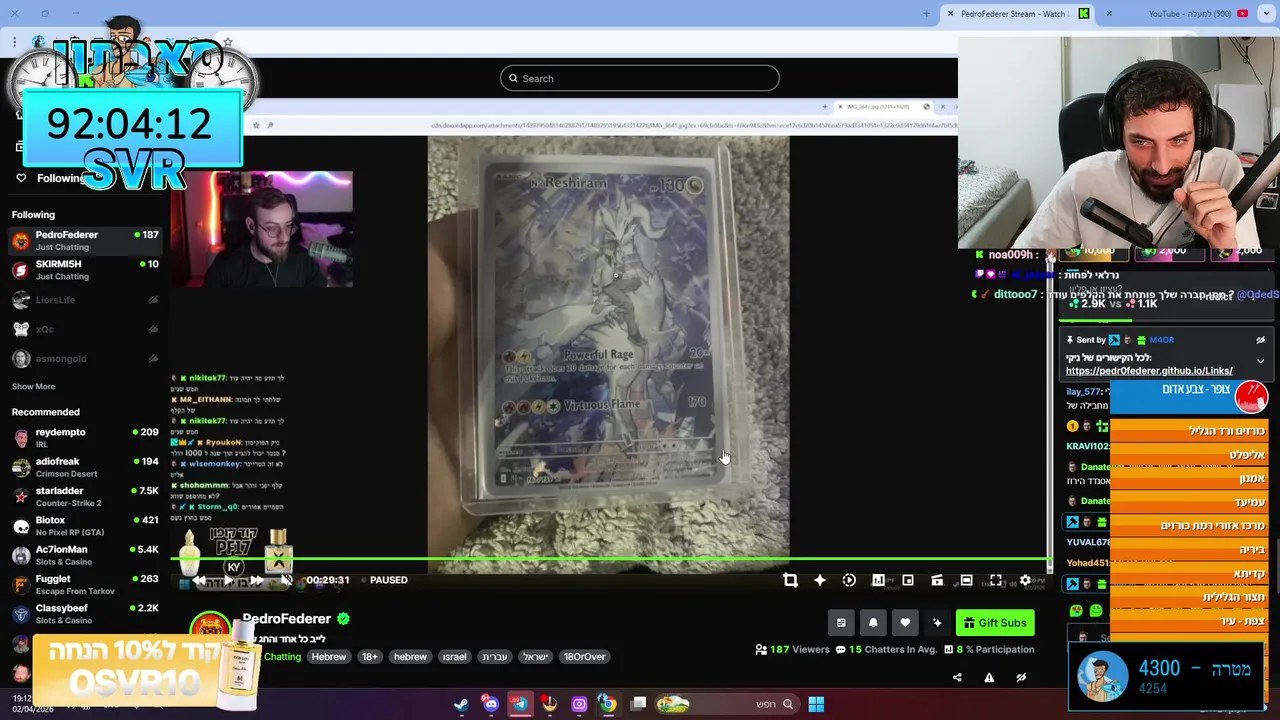Click the PedroFederer channel name
1280x720 pixels.
(286, 619)
